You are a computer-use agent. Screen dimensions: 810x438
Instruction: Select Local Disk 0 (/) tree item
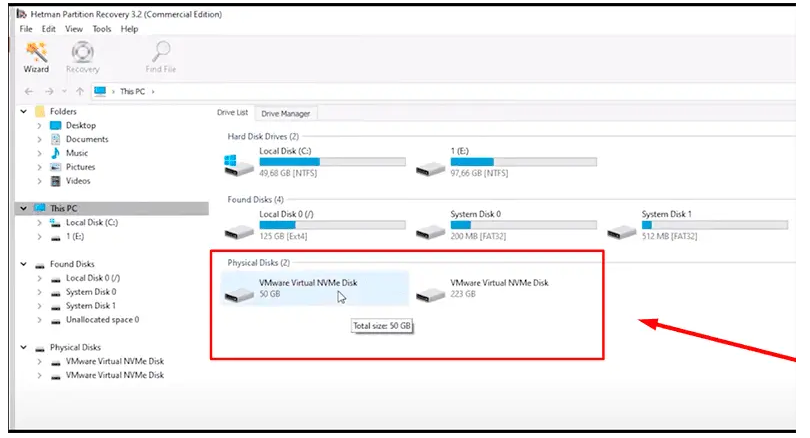pos(93,278)
